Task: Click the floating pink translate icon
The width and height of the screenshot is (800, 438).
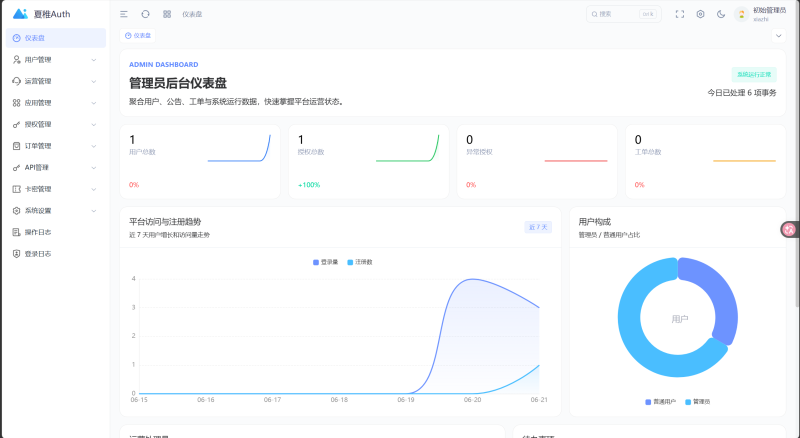Action: (790, 230)
